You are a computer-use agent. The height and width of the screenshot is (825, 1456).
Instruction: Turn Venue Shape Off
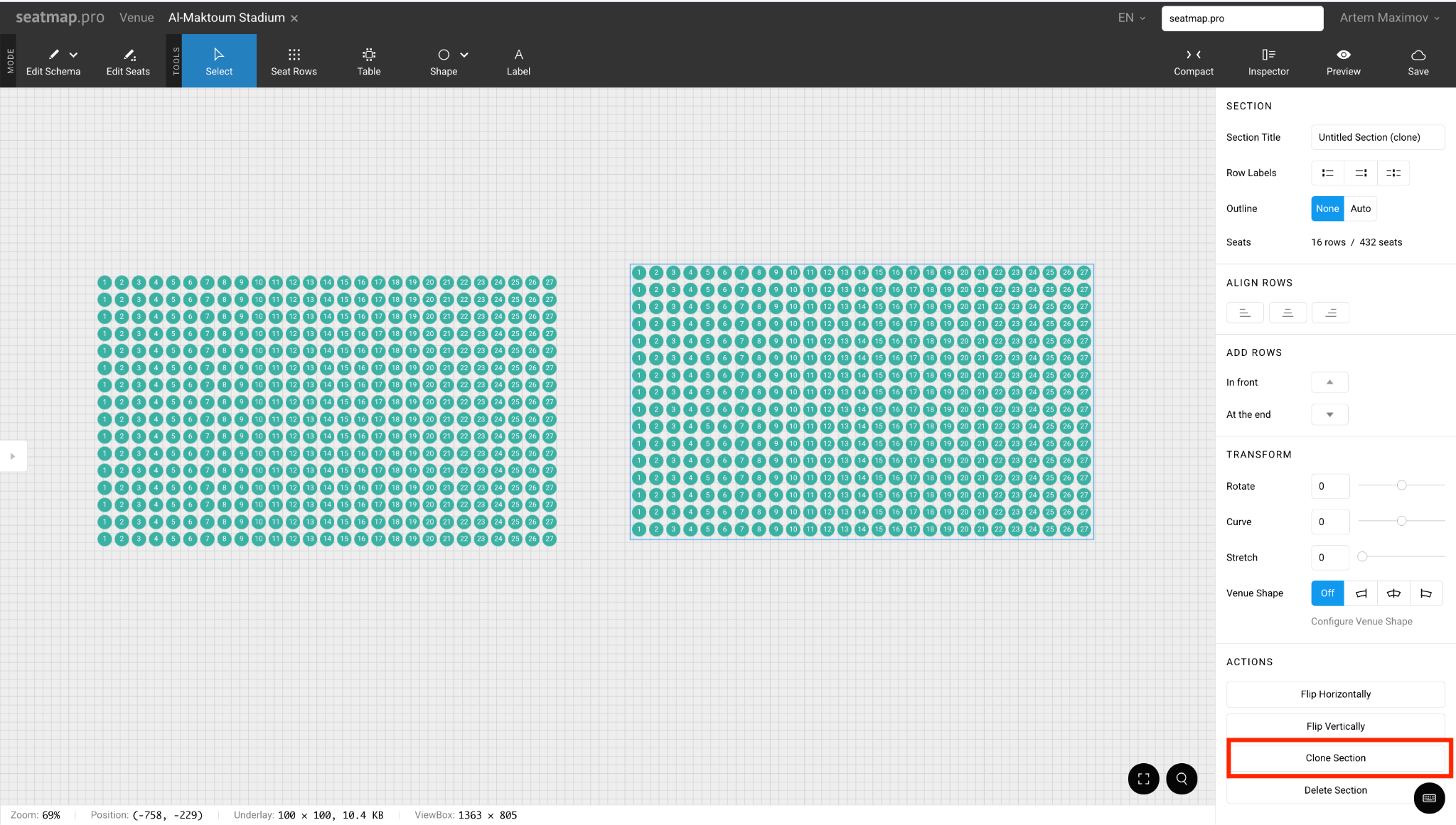(x=1327, y=593)
